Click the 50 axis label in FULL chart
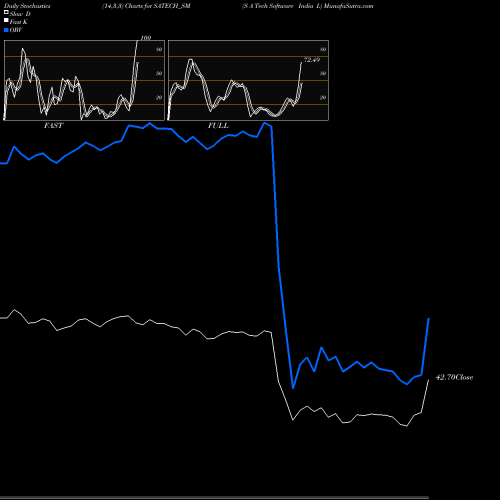The image size is (500, 500). click(323, 73)
